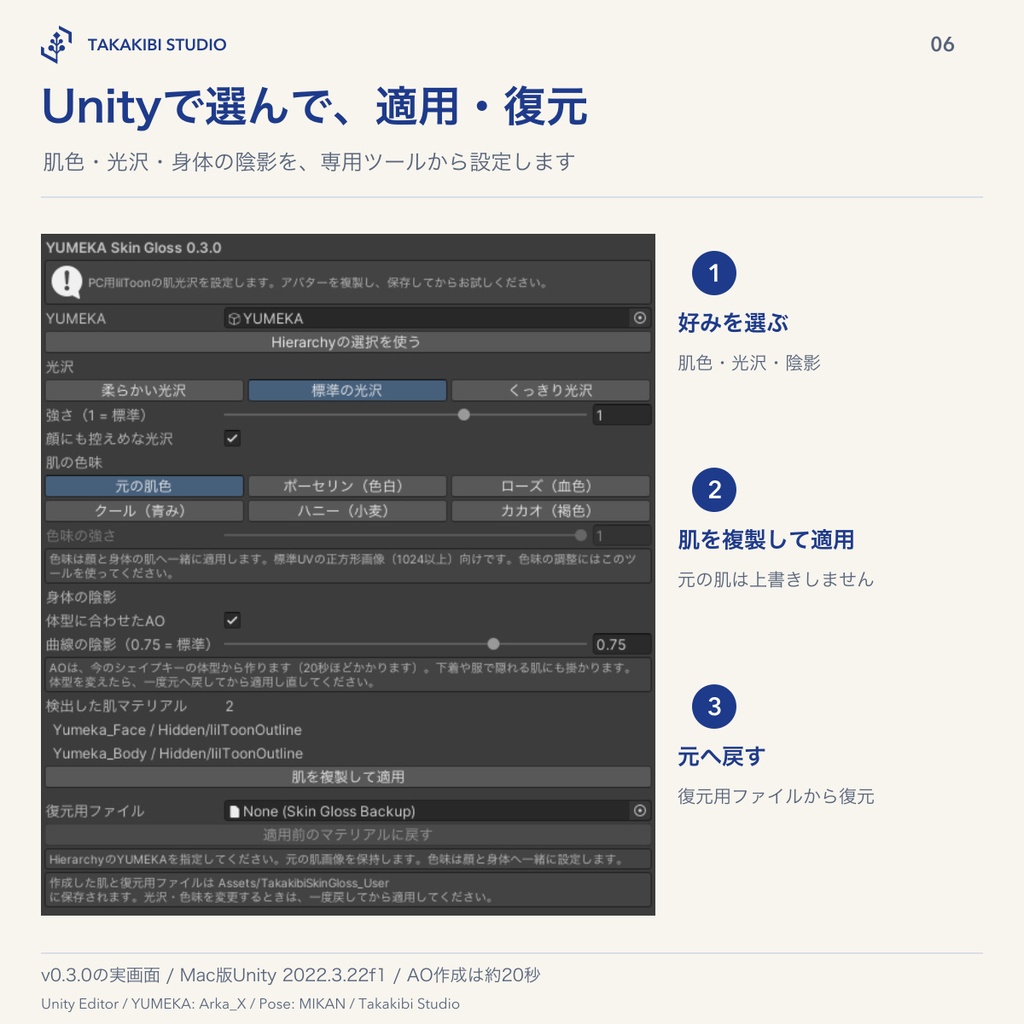Select the 標準の光沢 gloss option
The height and width of the screenshot is (1024, 1024).
point(347,391)
